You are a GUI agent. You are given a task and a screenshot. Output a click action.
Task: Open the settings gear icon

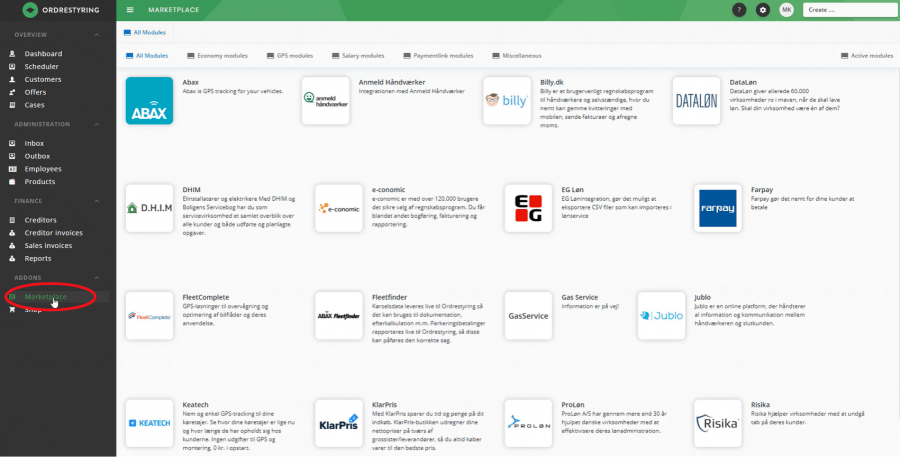point(763,10)
